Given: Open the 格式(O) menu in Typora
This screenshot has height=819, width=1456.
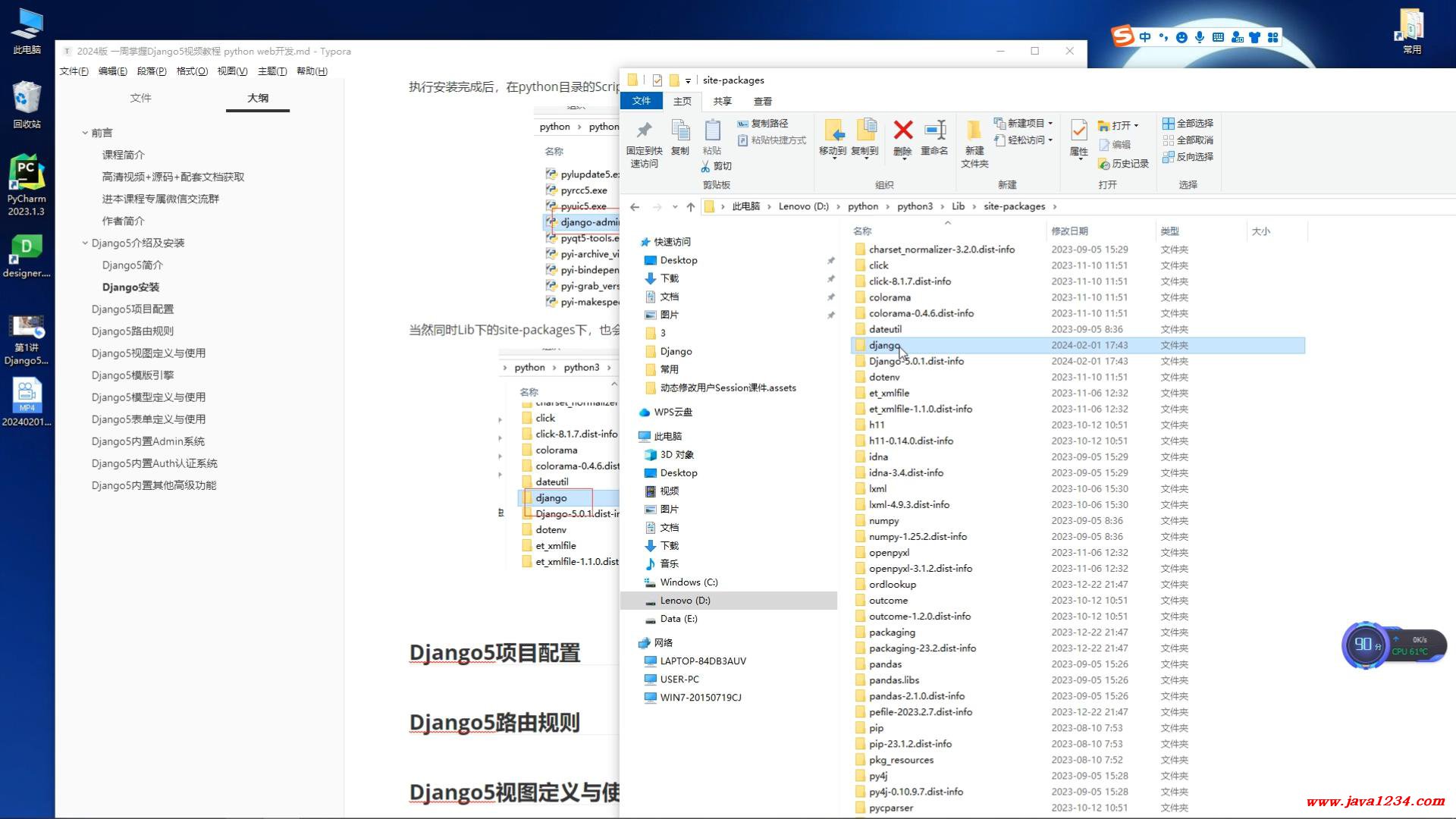Looking at the screenshot, I should [x=192, y=71].
